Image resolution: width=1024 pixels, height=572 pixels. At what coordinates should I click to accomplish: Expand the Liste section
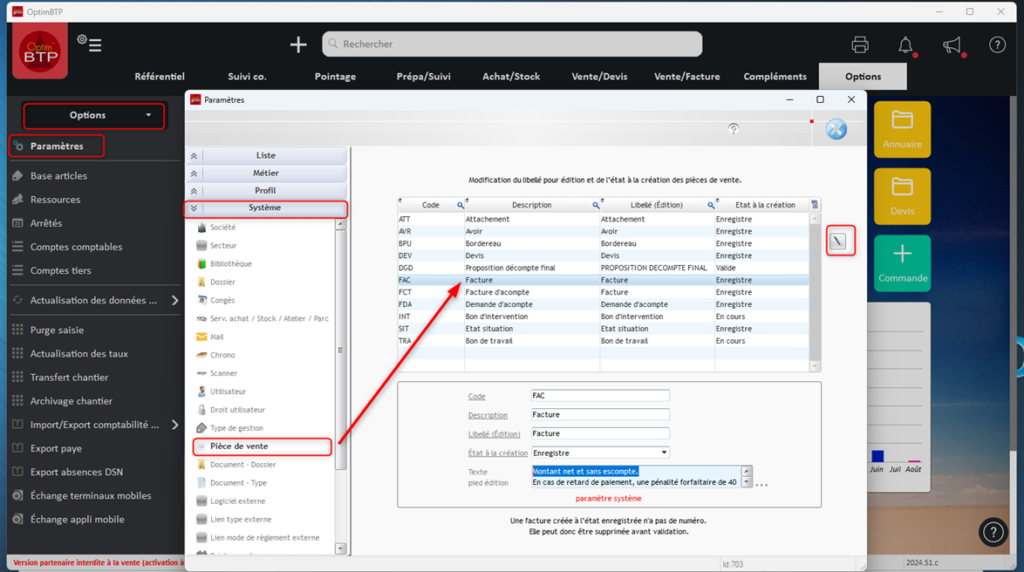click(x=266, y=156)
